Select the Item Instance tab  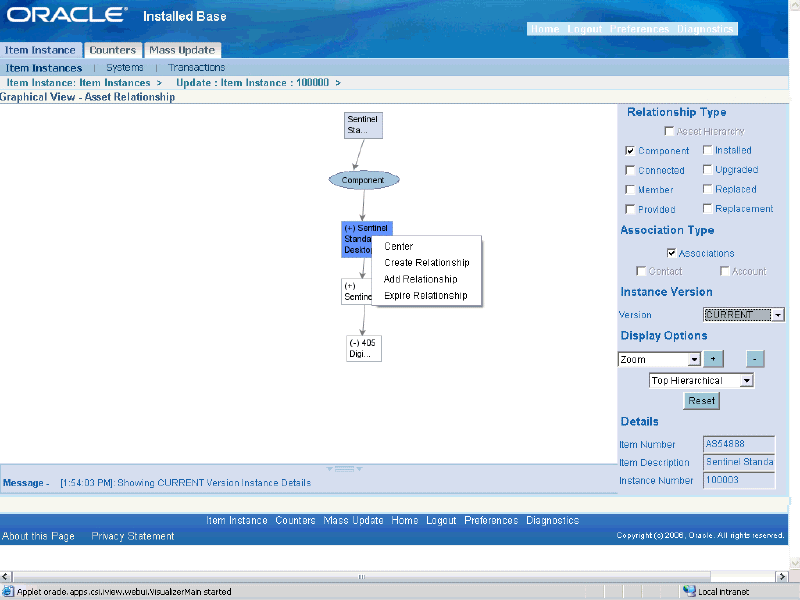pos(40,50)
